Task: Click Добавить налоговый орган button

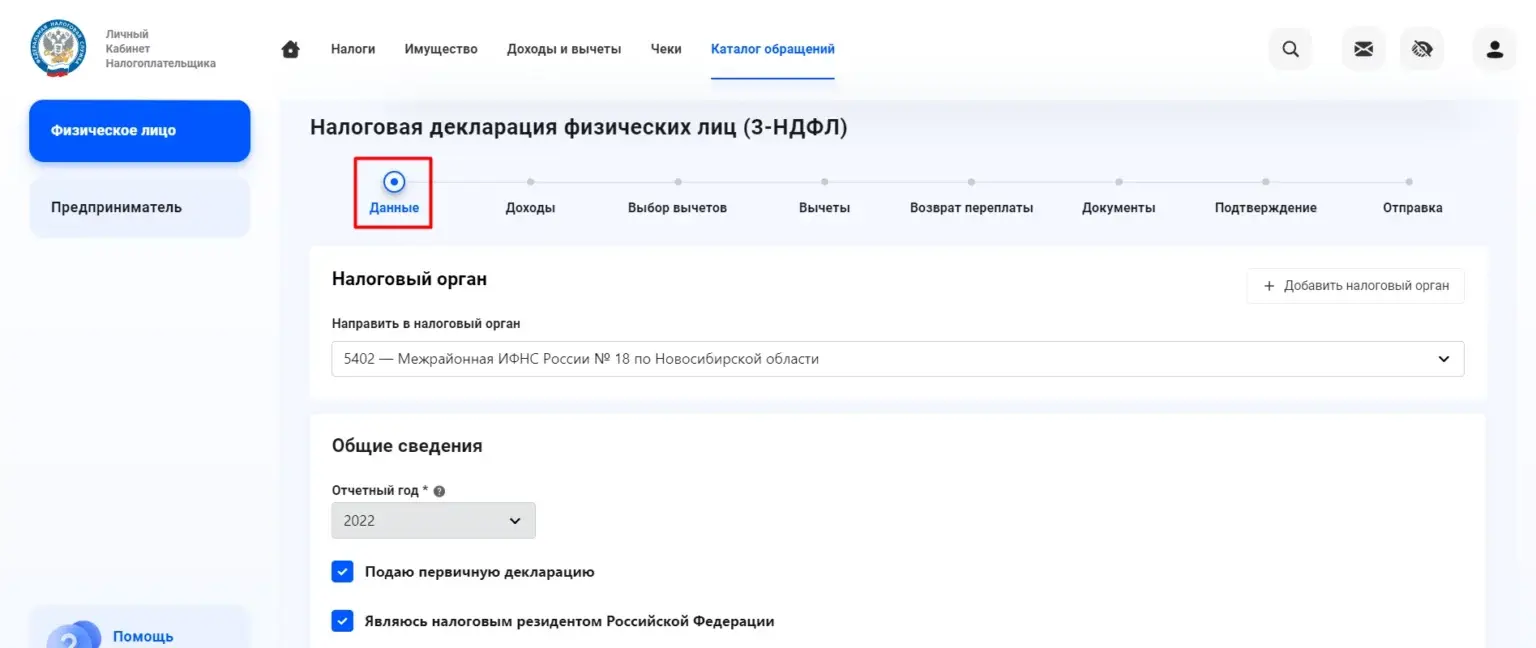Action: point(1356,286)
